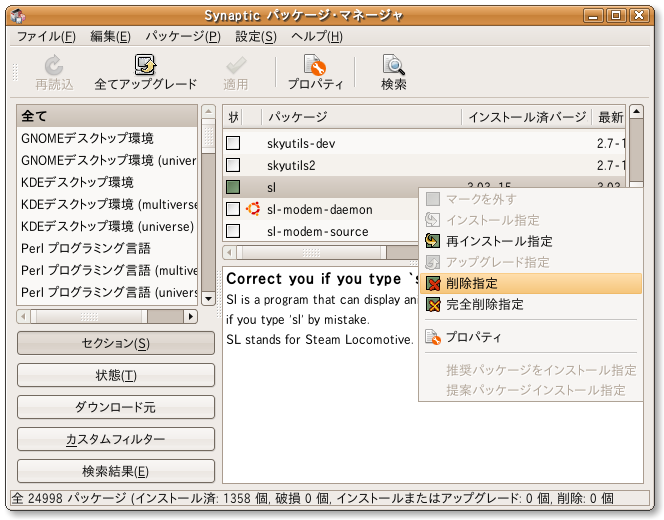Click the セクション(S) button

116,343
